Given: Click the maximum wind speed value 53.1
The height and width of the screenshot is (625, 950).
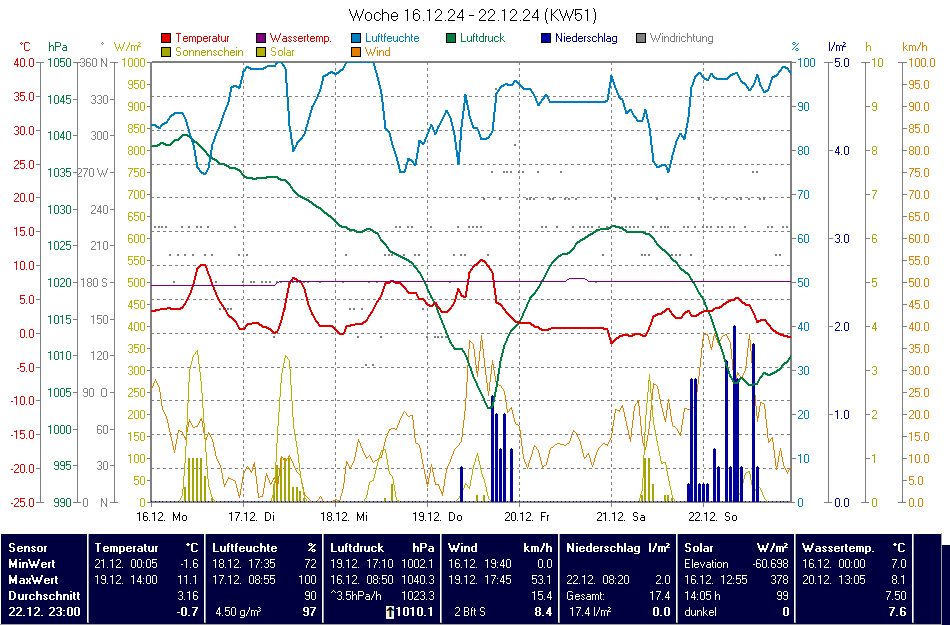Looking at the screenshot, I should (542, 580).
